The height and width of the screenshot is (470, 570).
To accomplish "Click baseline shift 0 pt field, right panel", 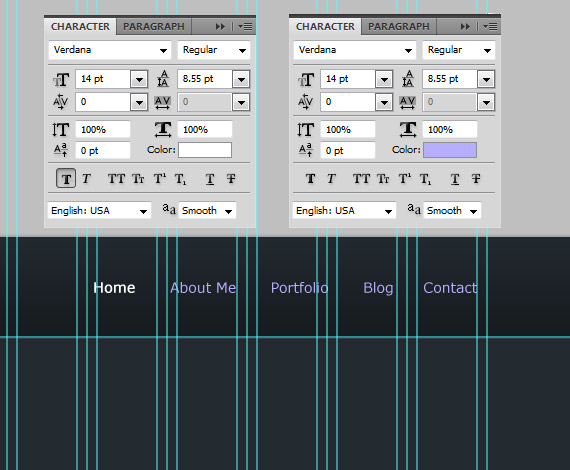I will [x=348, y=150].
